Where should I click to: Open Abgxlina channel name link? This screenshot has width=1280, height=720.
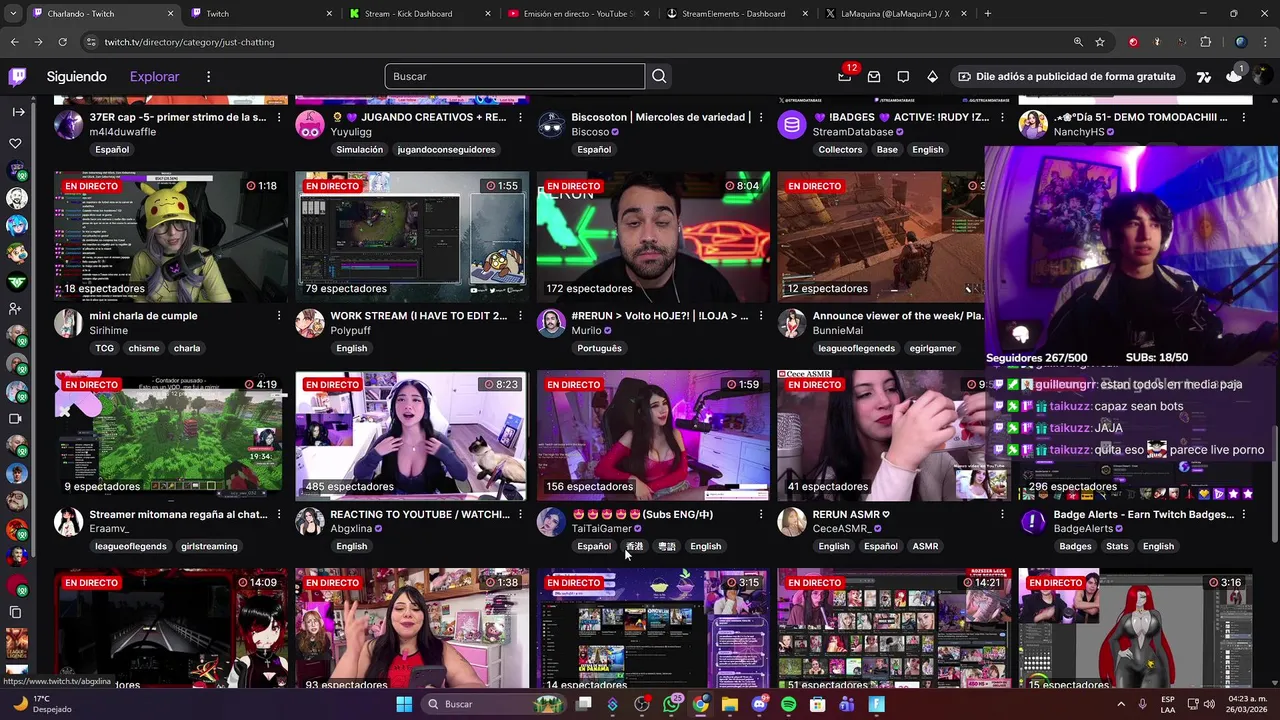(x=351, y=528)
